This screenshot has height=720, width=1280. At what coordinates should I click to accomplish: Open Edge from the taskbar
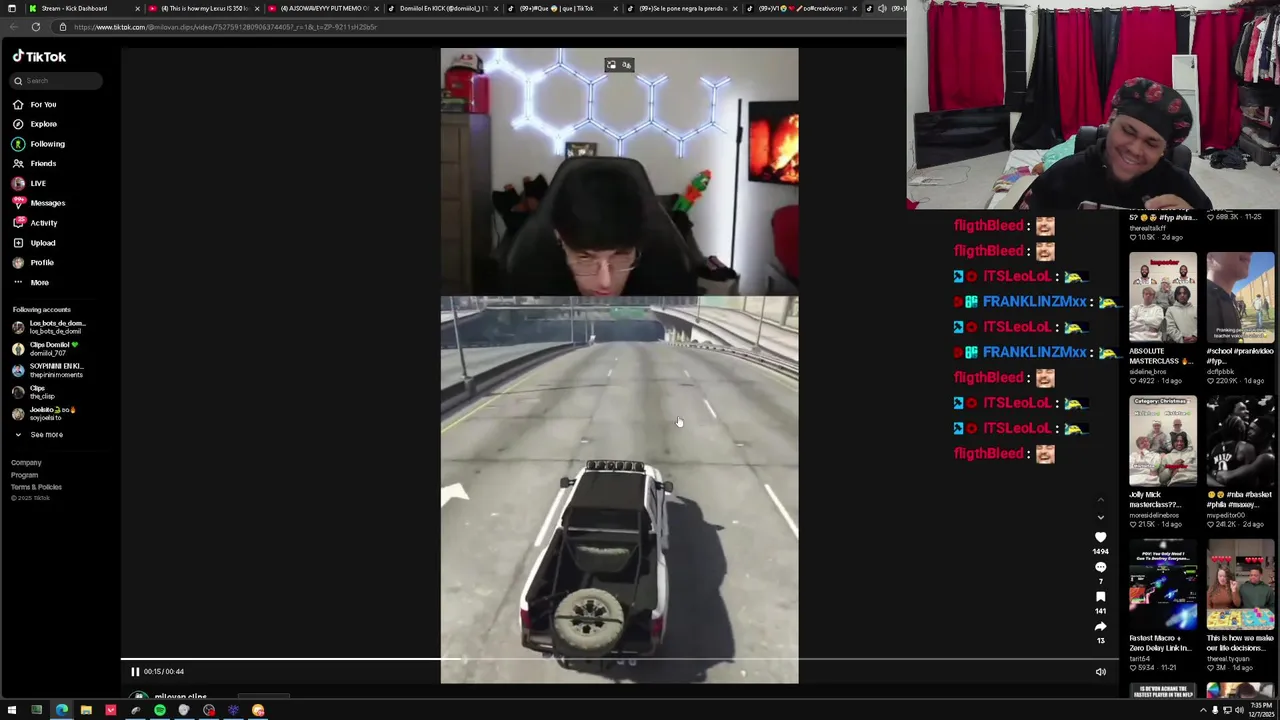pyautogui.click(x=62, y=711)
